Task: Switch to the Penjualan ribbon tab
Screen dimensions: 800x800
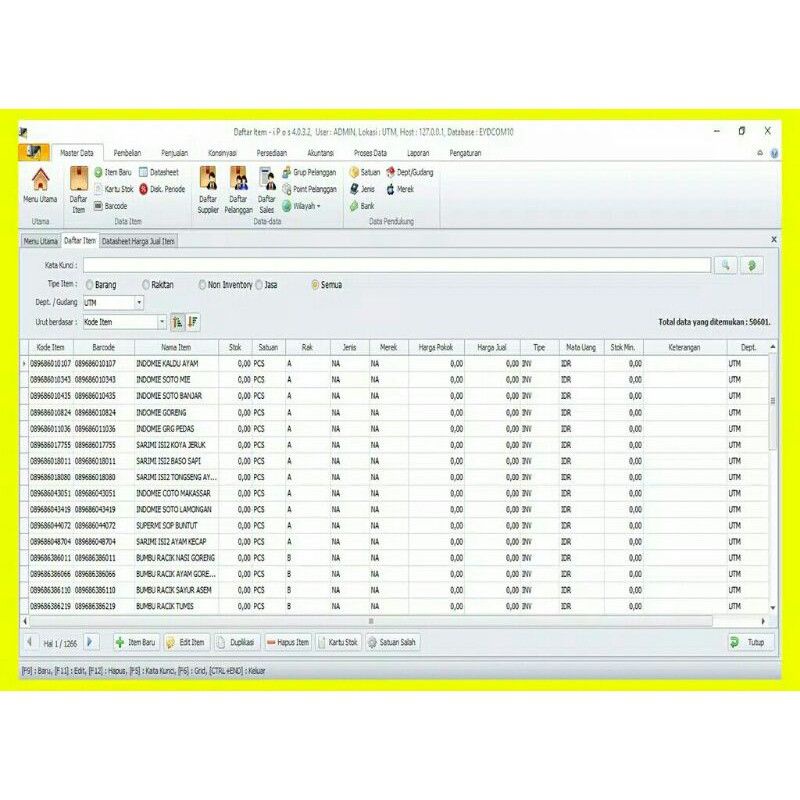Action: 174,153
